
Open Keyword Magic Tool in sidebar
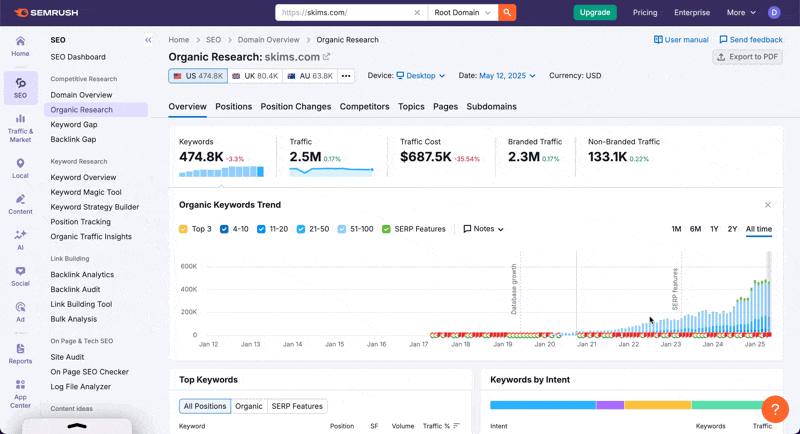[86, 192]
